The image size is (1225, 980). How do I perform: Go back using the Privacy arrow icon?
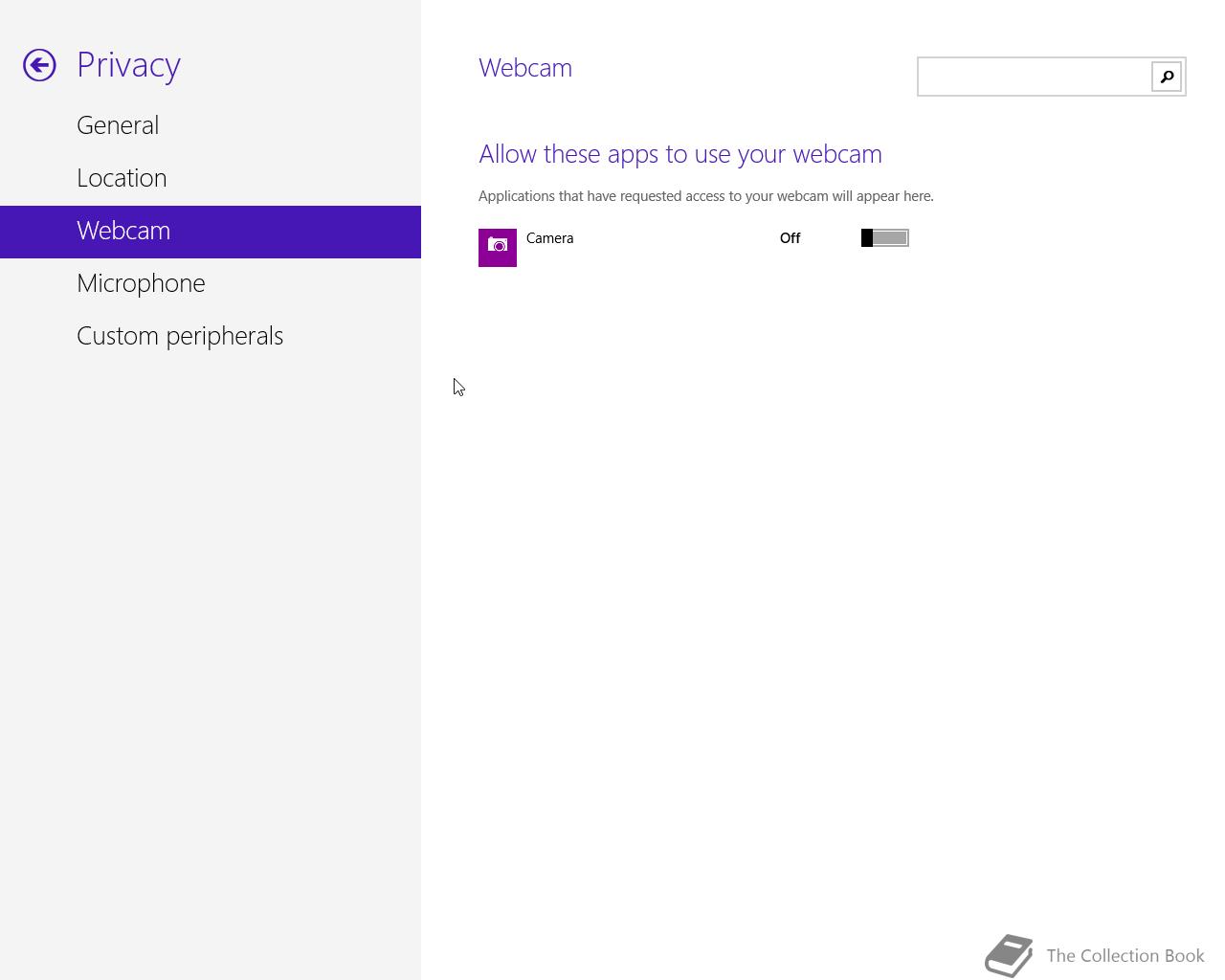point(39,65)
